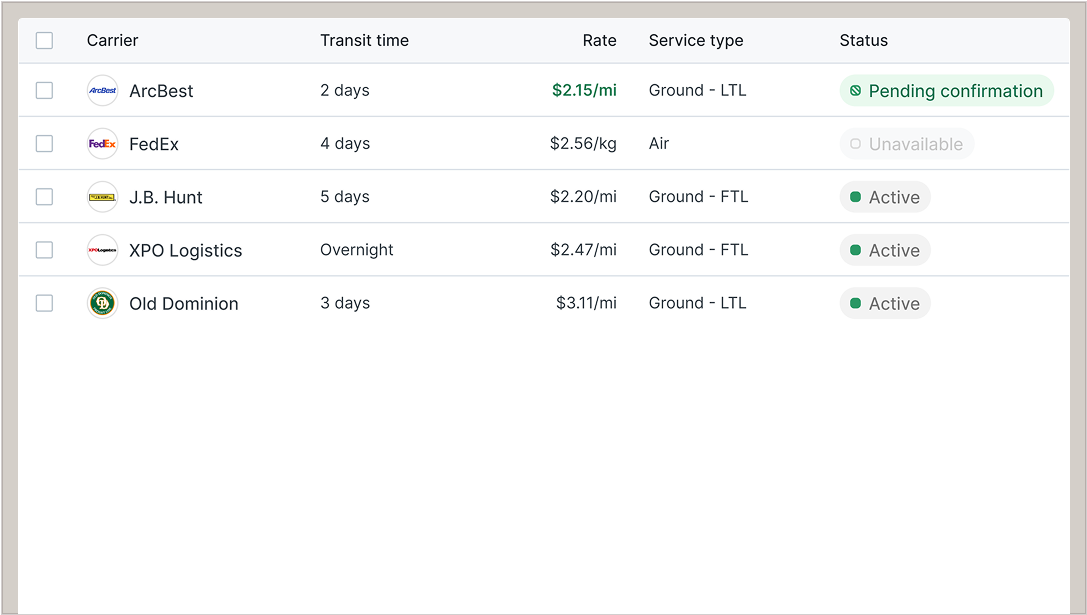Click the Old Dominion carrier logo

(103, 303)
